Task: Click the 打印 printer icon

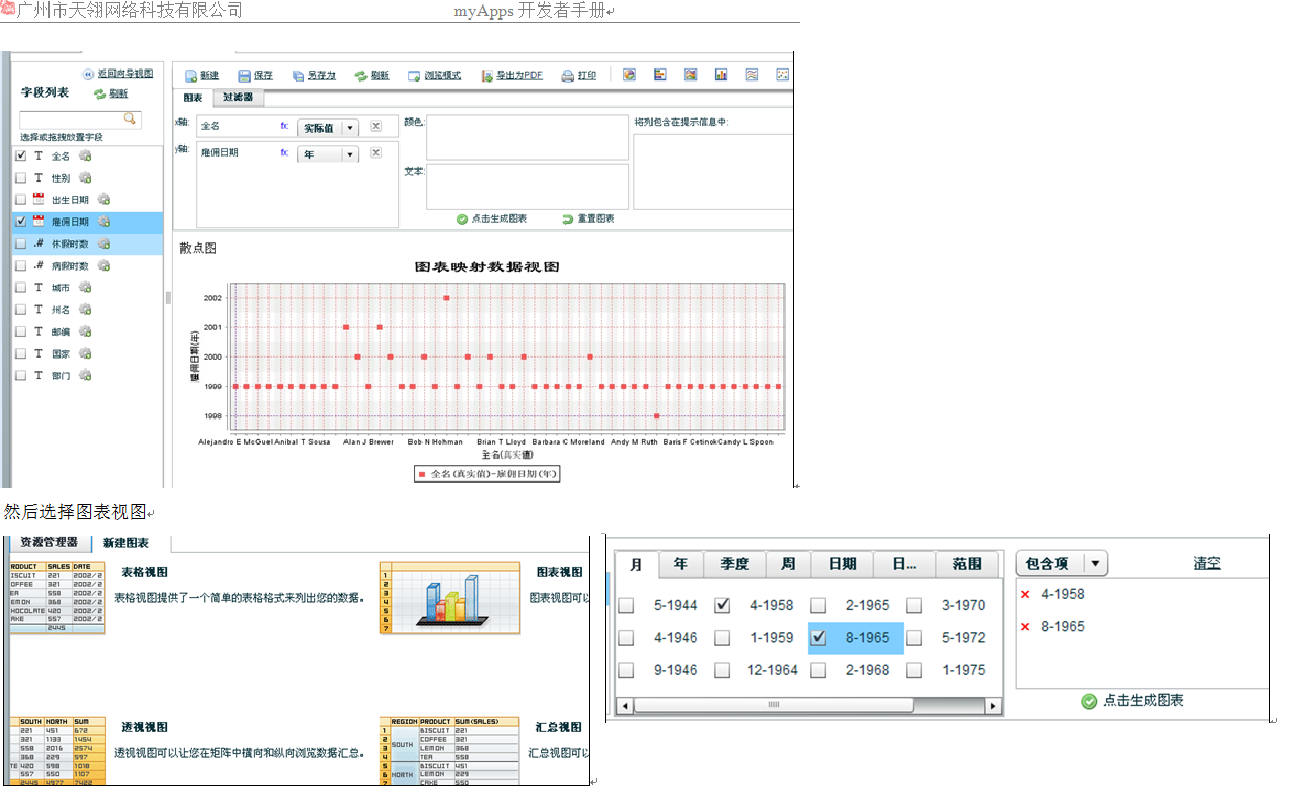Action: click(567, 76)
